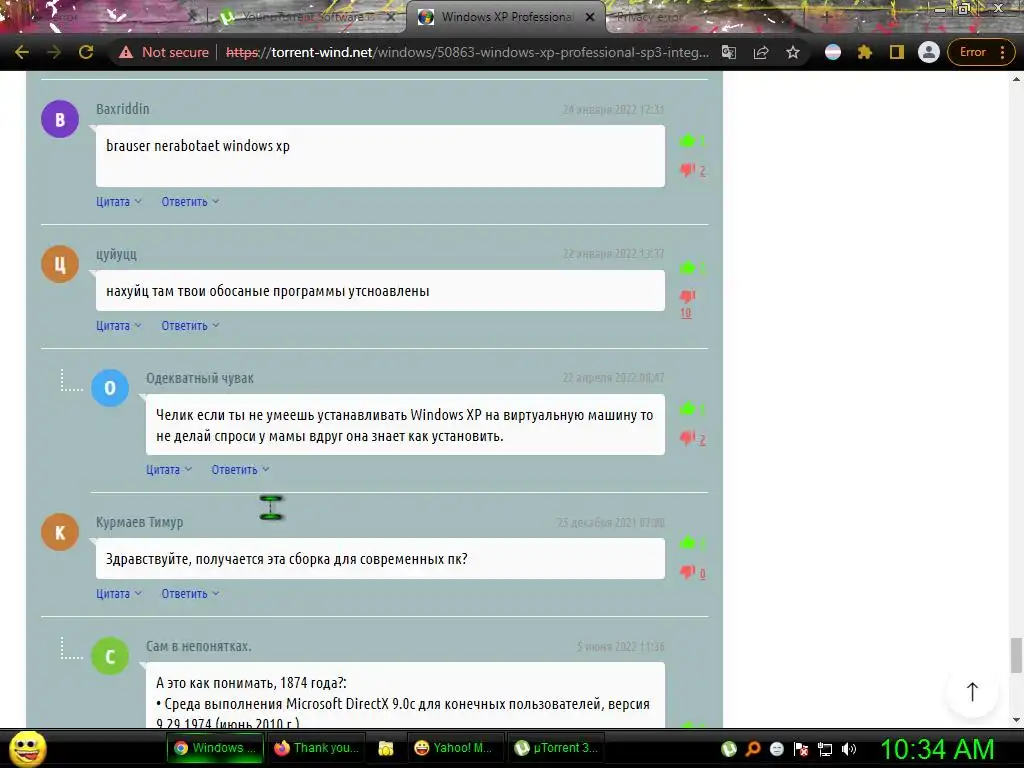Open the volume tray icon
1024x768 pixels.
point(849,749)
